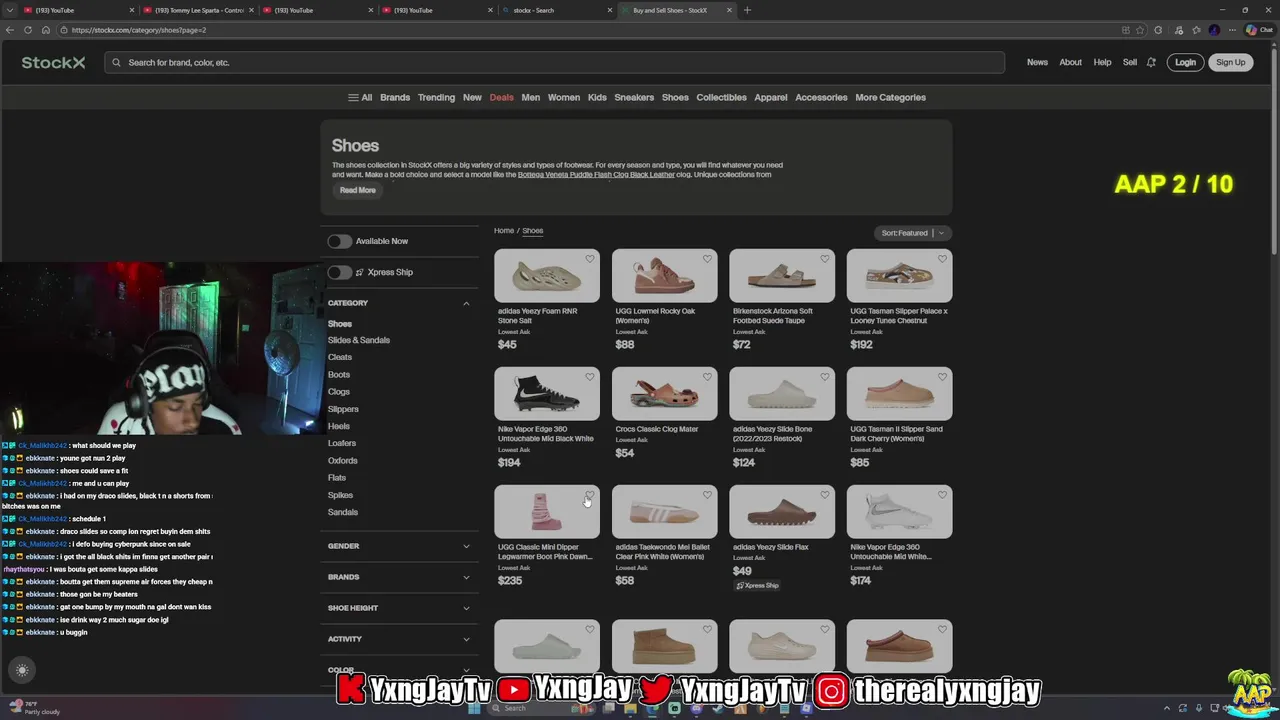Click the StockX logo
Screen dimensions: 1280x720
53,62
